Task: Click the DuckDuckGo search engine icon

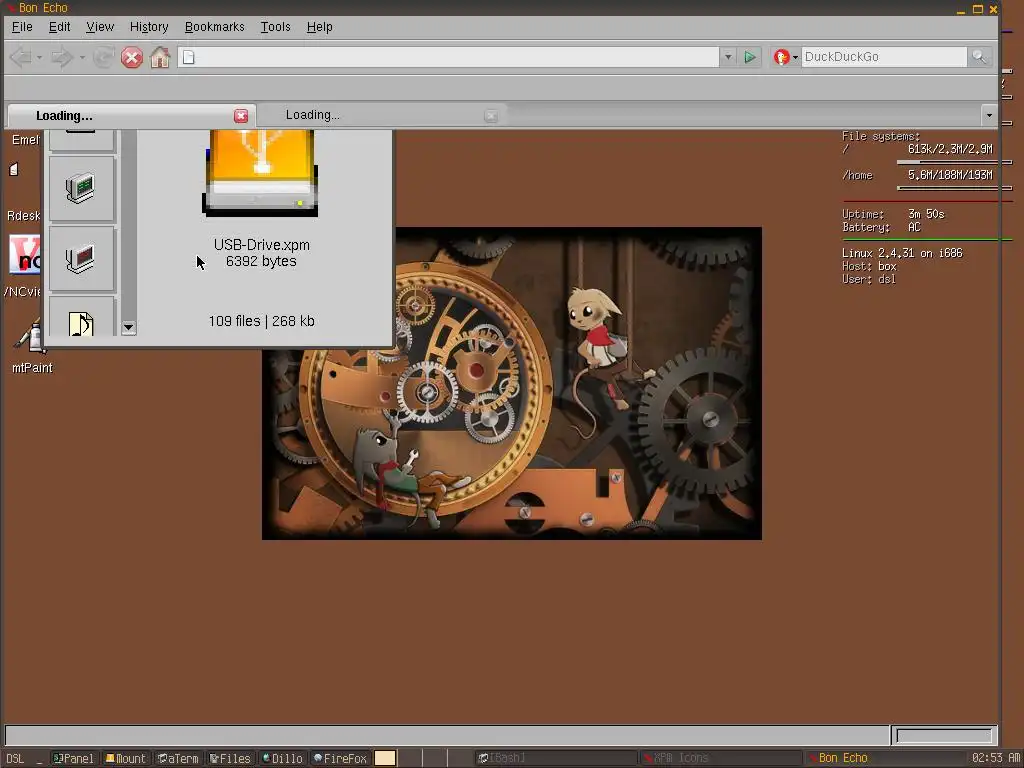Action: [781, 57]
